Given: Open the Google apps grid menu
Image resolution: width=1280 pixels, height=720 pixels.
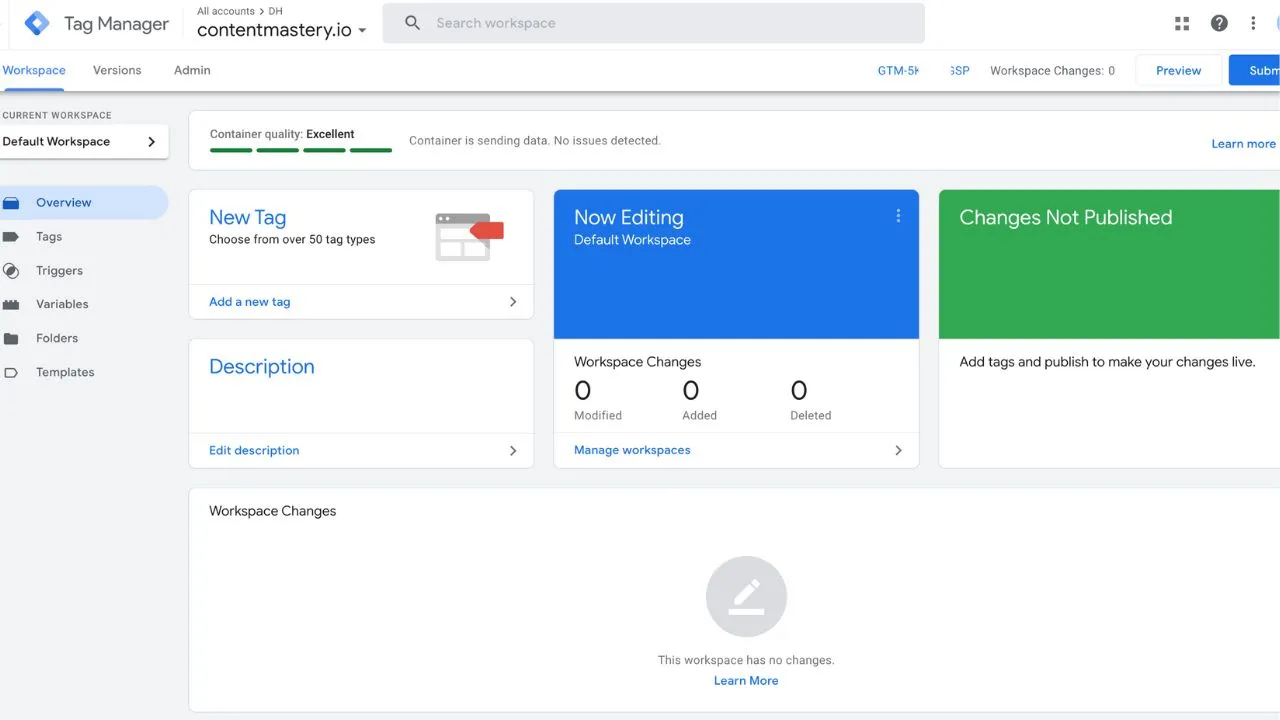Looking at the screenshot, I should coord(1181,22).
